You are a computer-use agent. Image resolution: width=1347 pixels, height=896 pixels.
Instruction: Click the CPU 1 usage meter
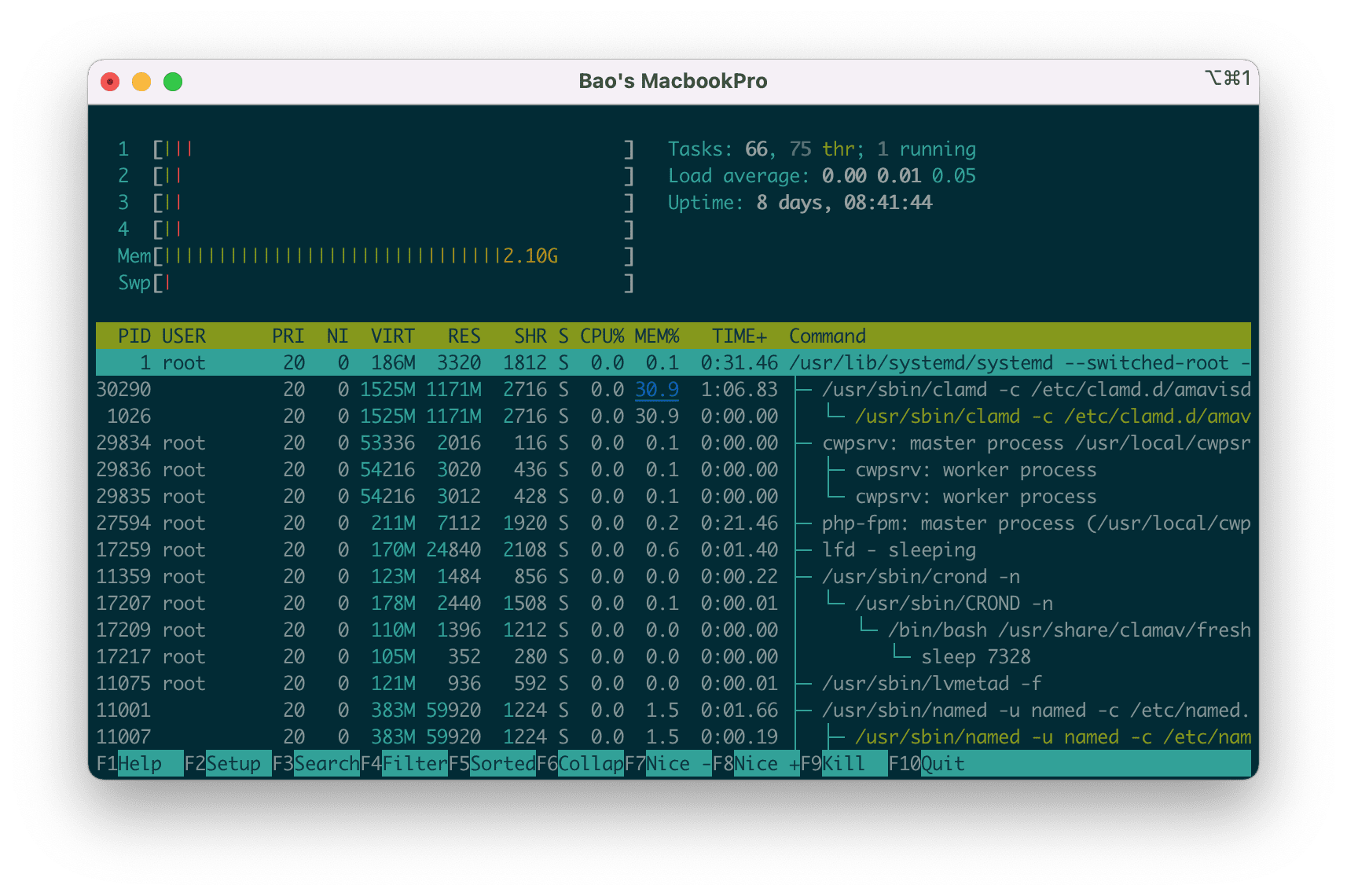coord(376,149)
